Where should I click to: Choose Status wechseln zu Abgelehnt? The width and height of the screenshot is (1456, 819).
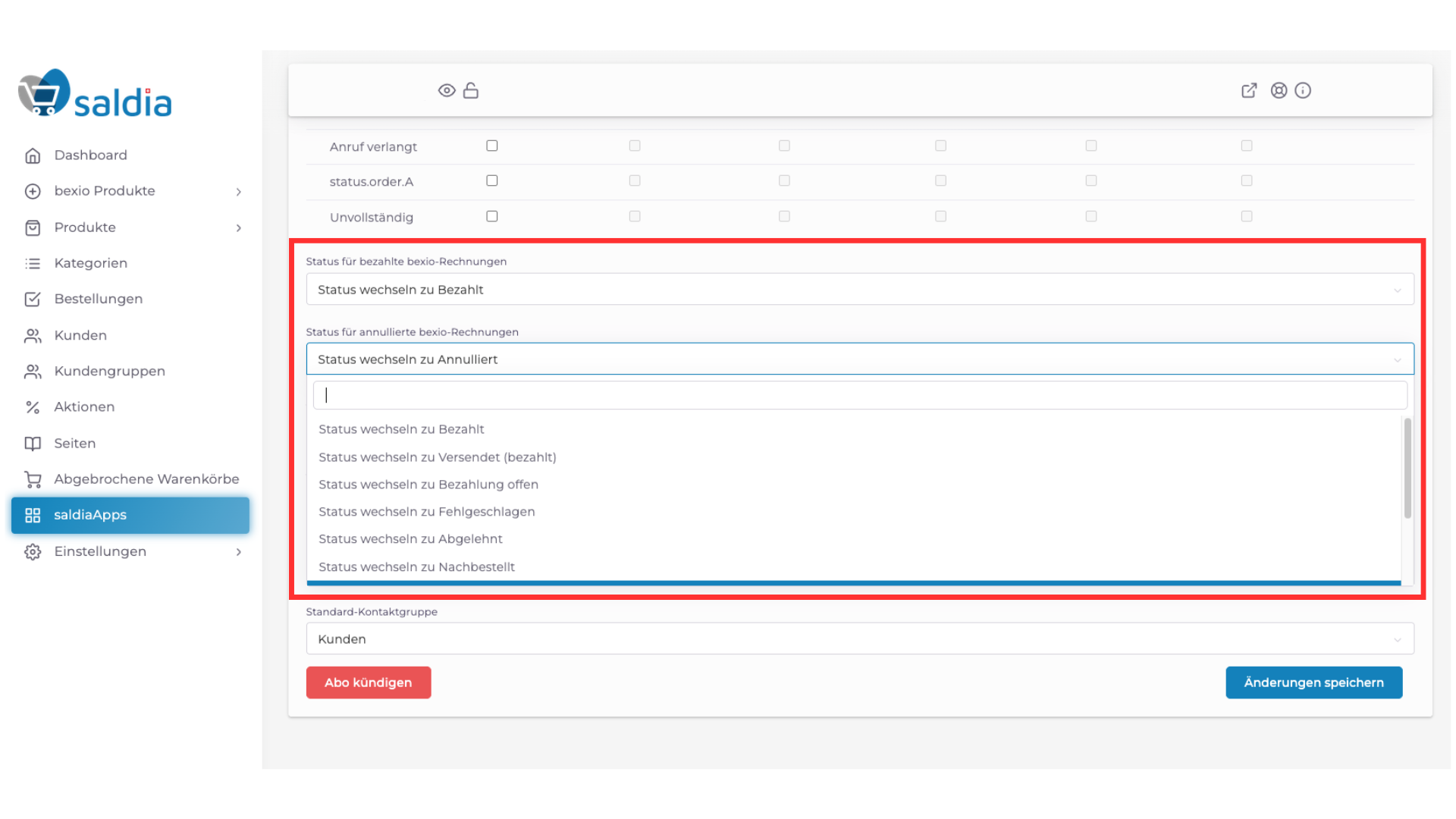[854, 539]
